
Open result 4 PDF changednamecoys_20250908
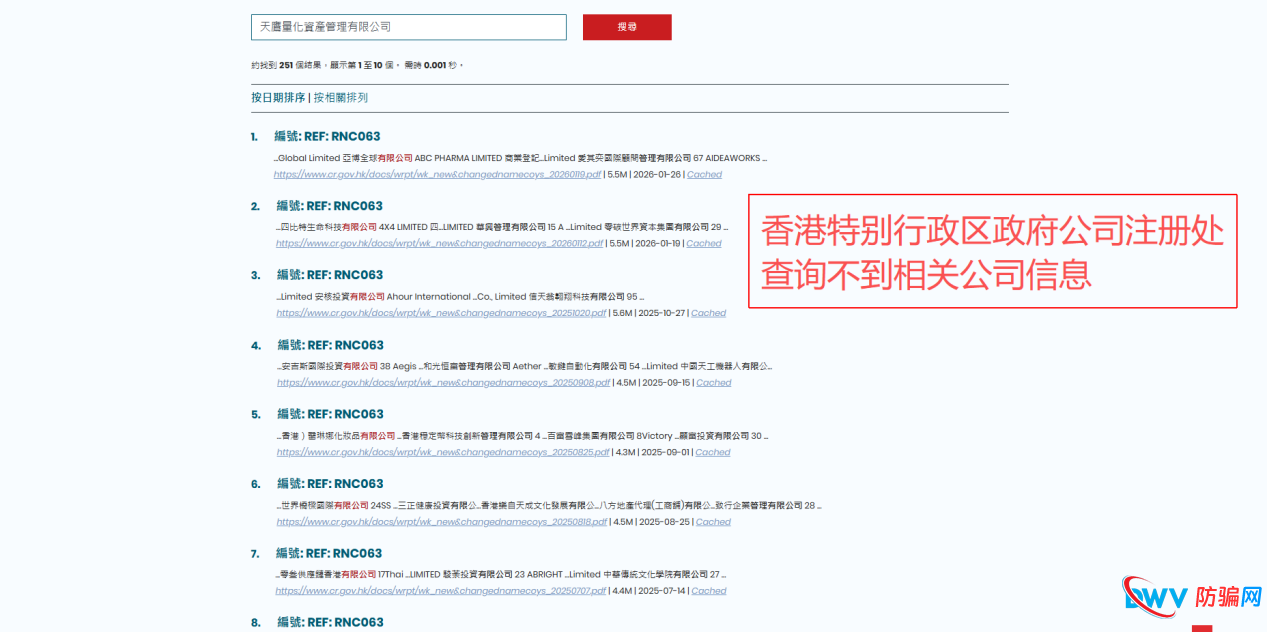click(x=440, y=382)
